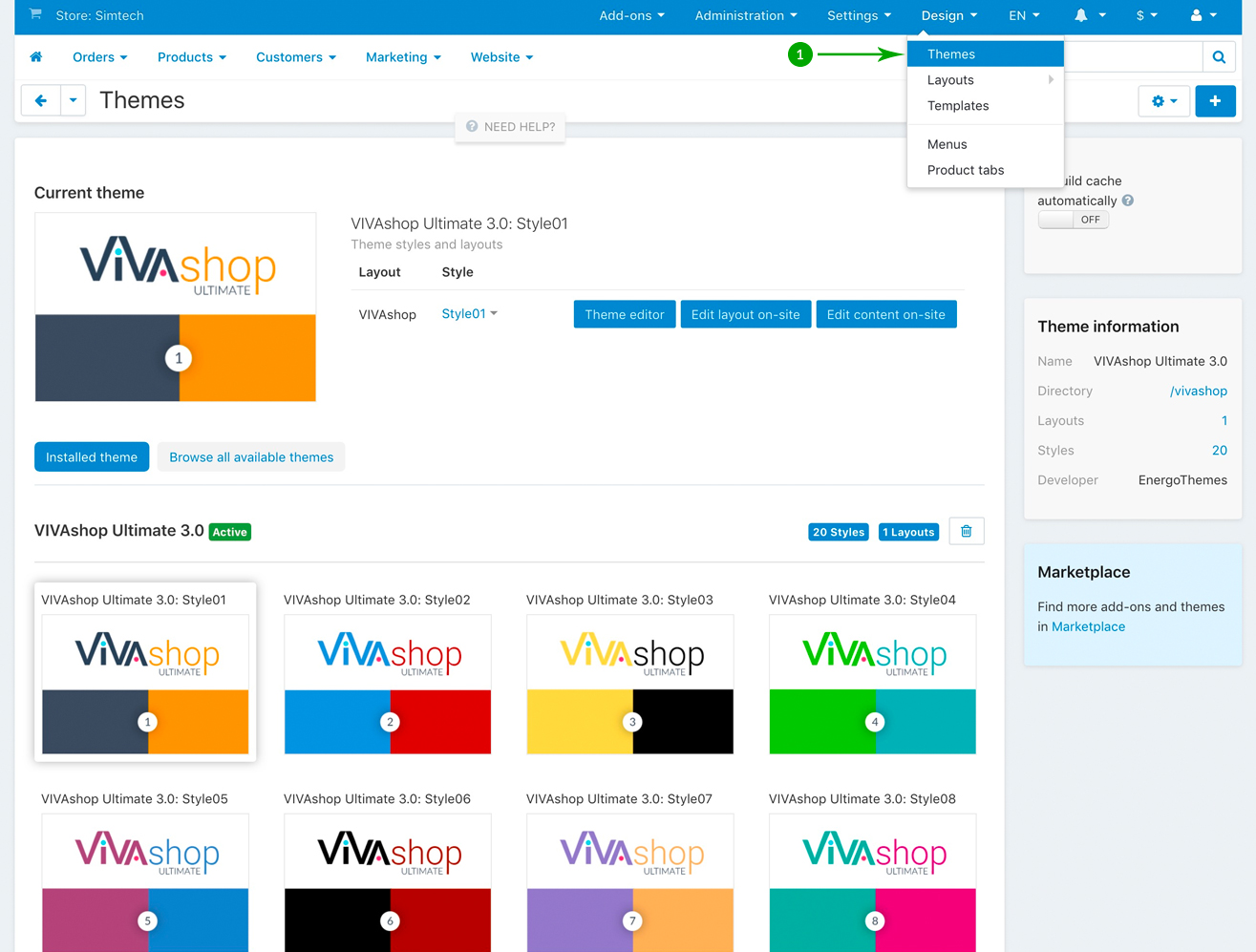Click the Styles count 20 link
Viewport: 1256px width, 952px height.
(x=1220, y=450)
